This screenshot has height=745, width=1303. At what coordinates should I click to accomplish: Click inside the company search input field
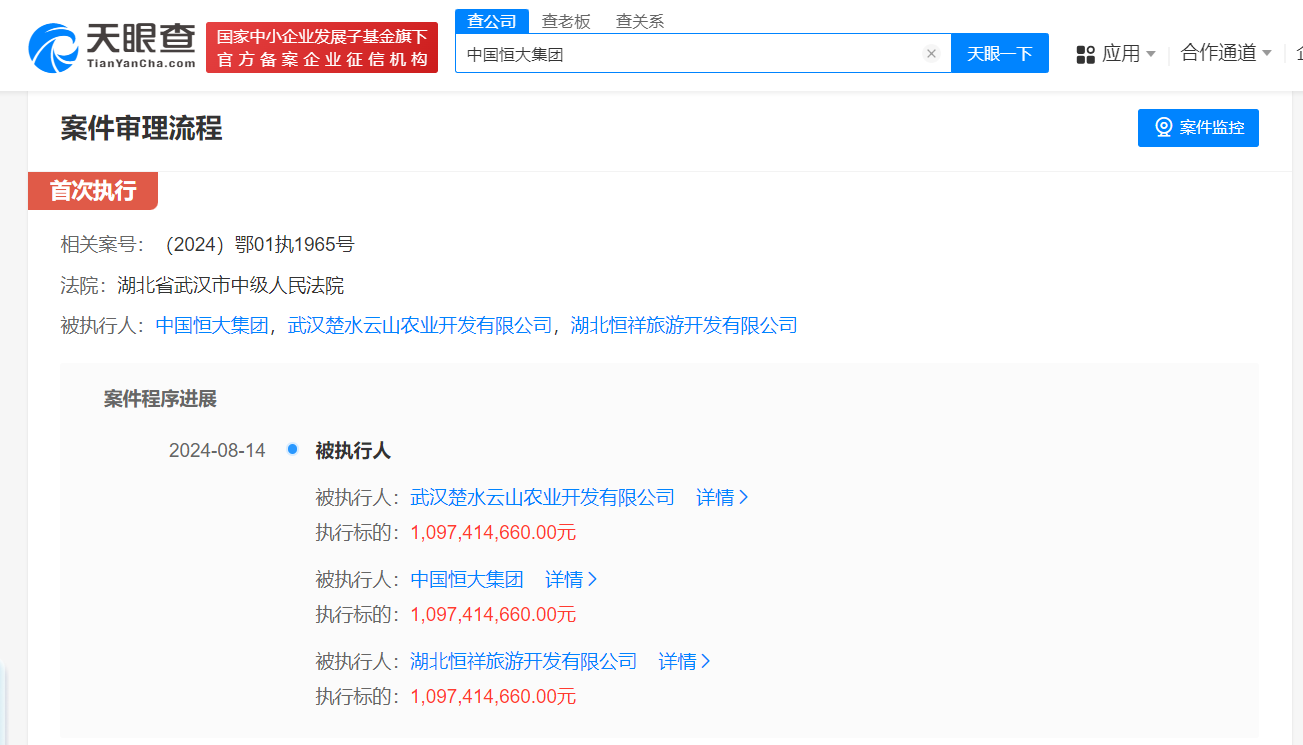point(700,53)
